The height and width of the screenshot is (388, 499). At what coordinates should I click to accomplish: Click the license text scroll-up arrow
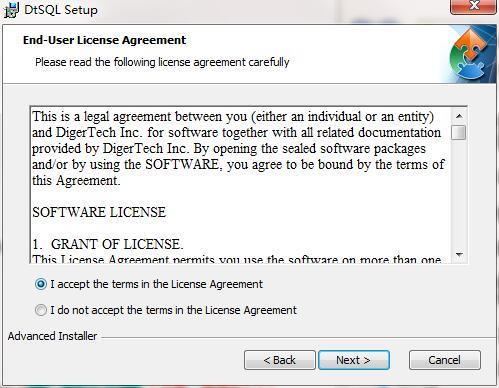[x=459, y=116]
